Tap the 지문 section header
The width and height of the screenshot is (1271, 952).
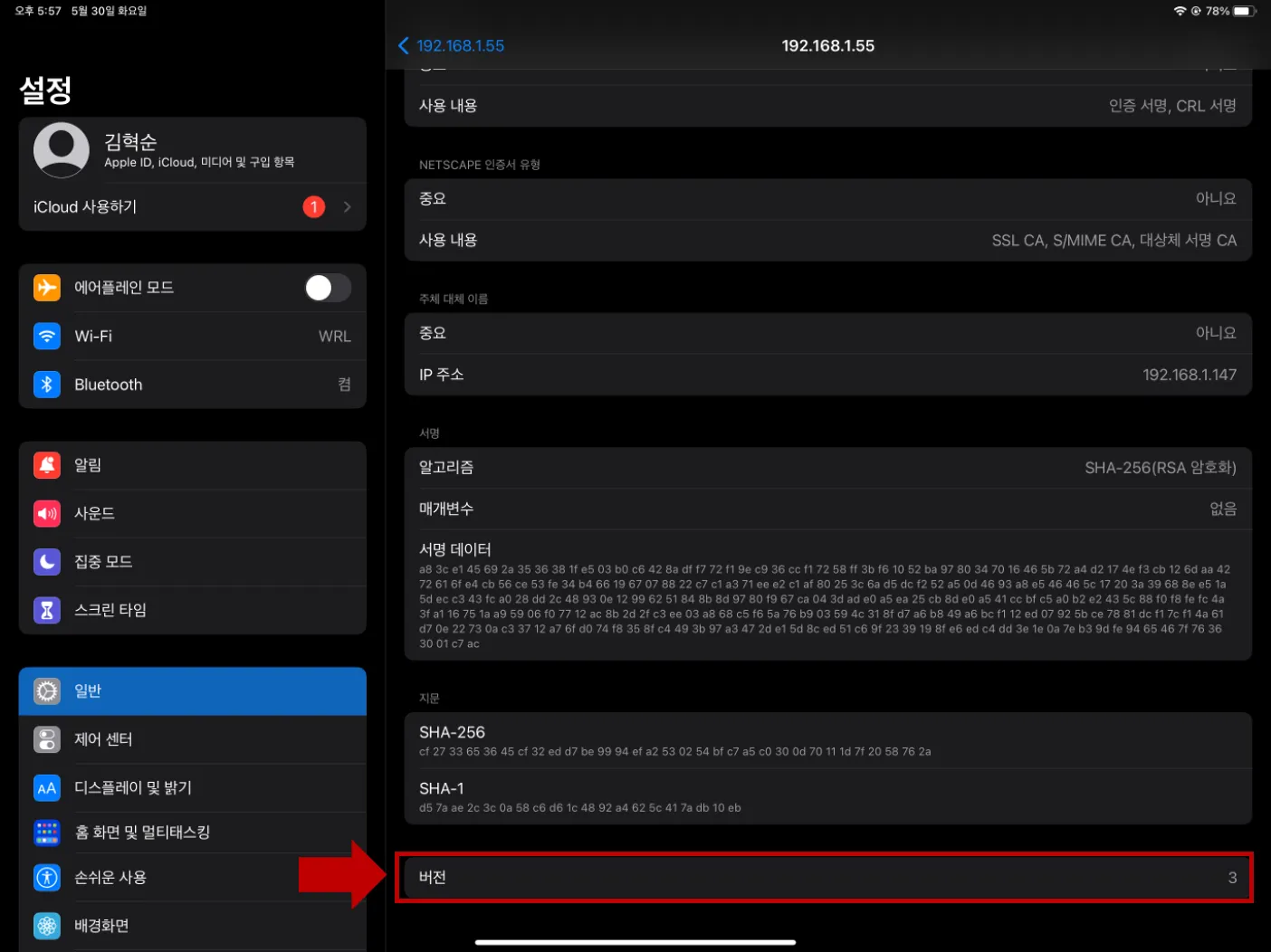click(x=429, y=698)
